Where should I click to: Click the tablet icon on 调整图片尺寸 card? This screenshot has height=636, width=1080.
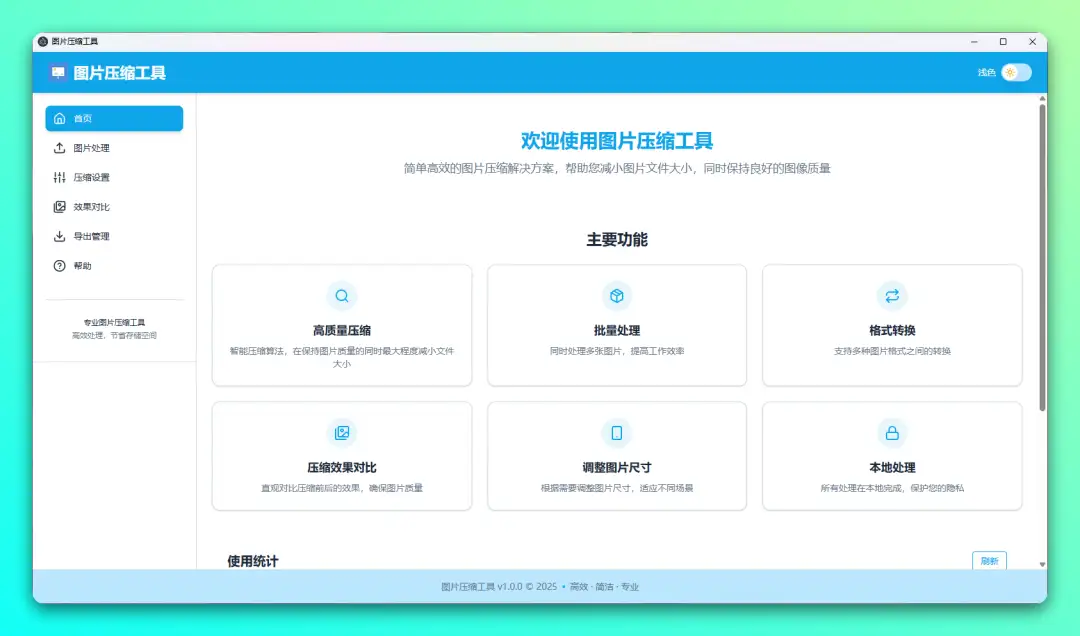coord(617,433)
